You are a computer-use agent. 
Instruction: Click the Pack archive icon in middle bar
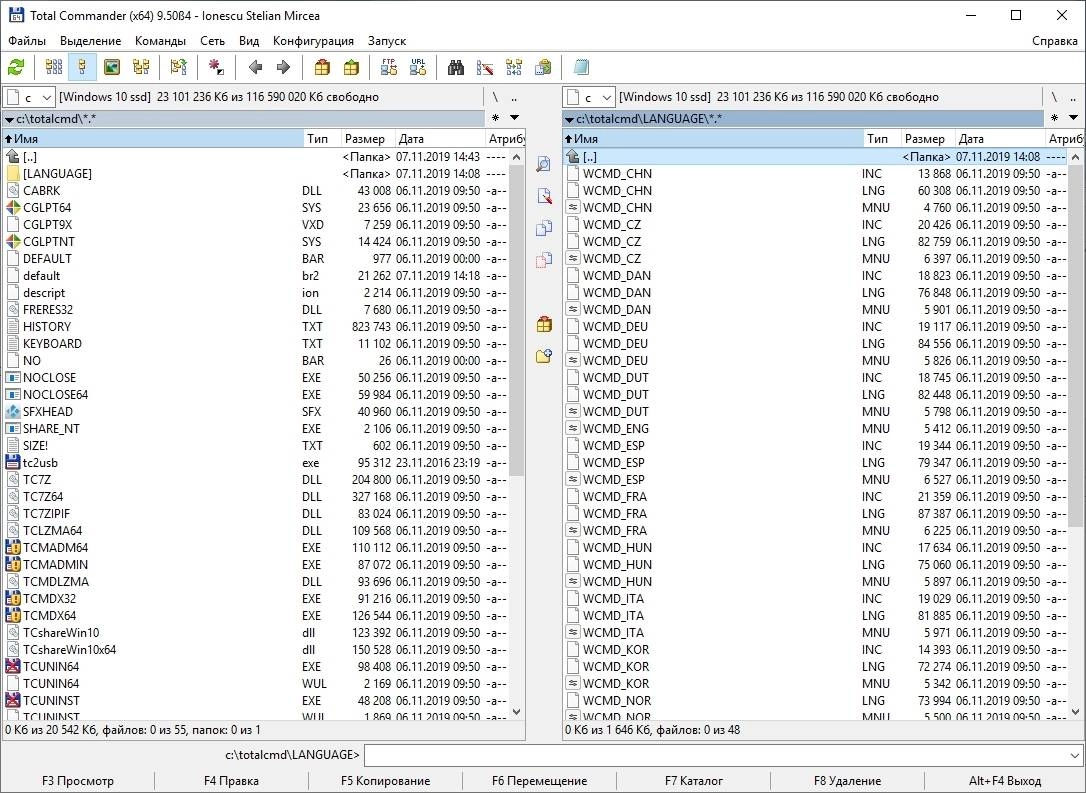click(544, 324)
